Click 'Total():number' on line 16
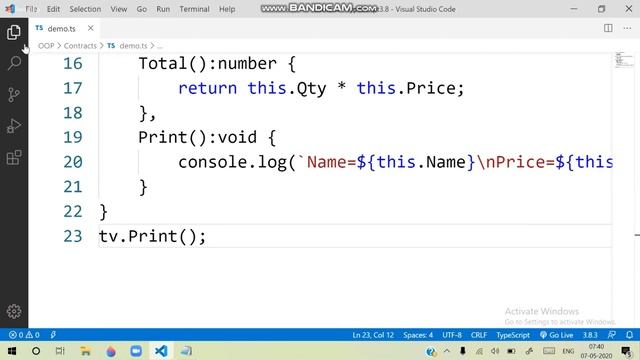 pos(207,64)
